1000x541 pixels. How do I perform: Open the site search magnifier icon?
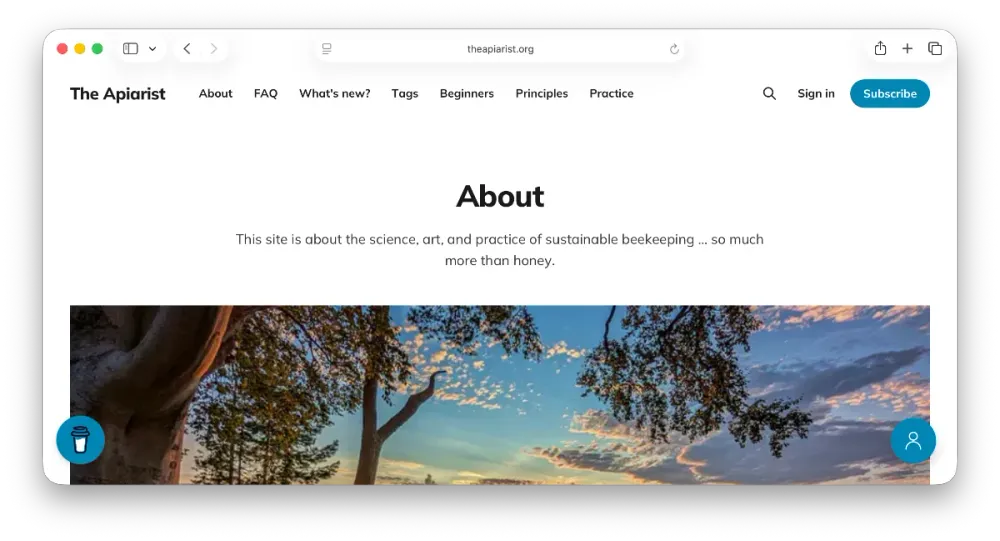pos(769,94)
